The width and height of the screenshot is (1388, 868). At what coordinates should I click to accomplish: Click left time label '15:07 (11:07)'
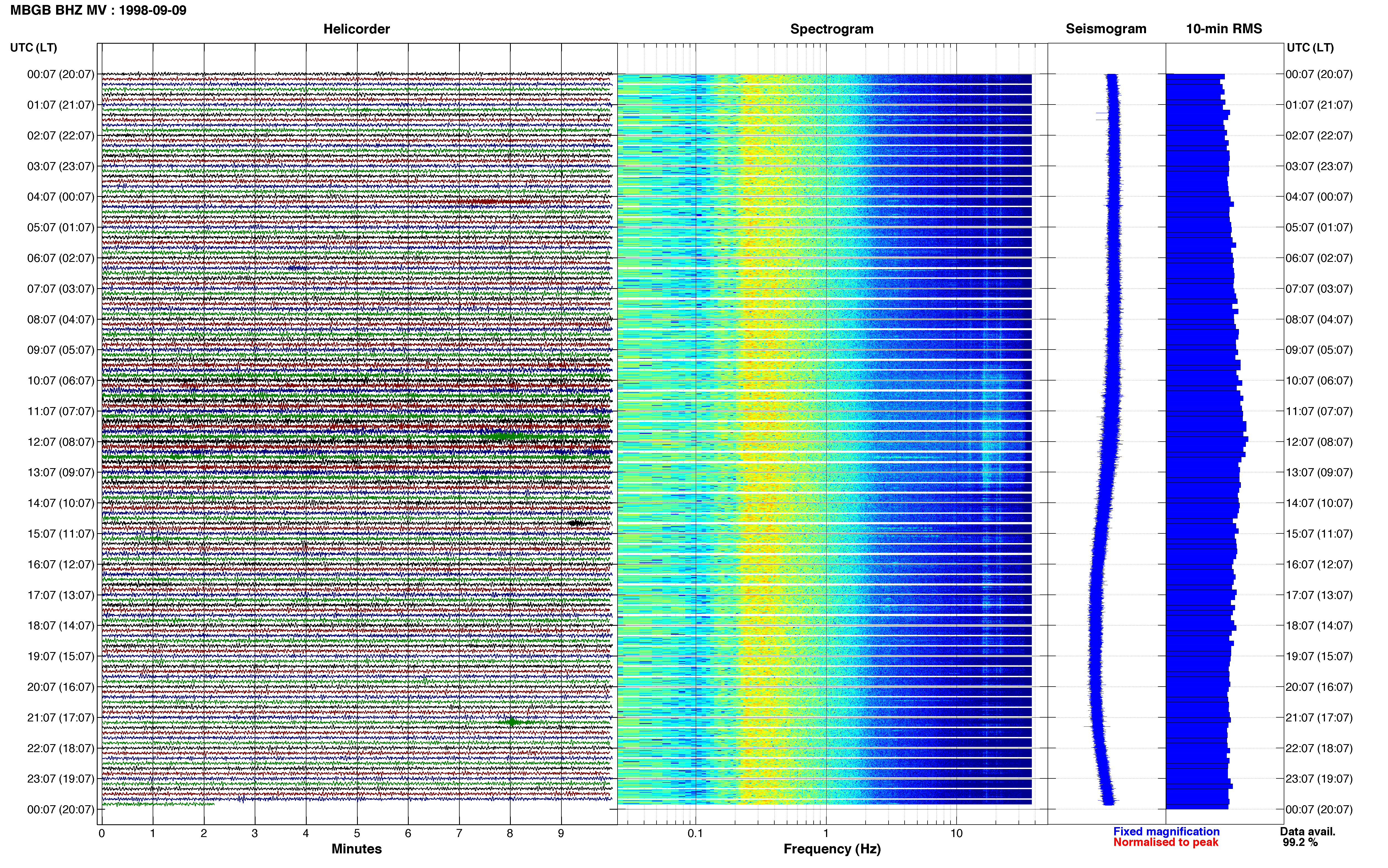(60, 534)
